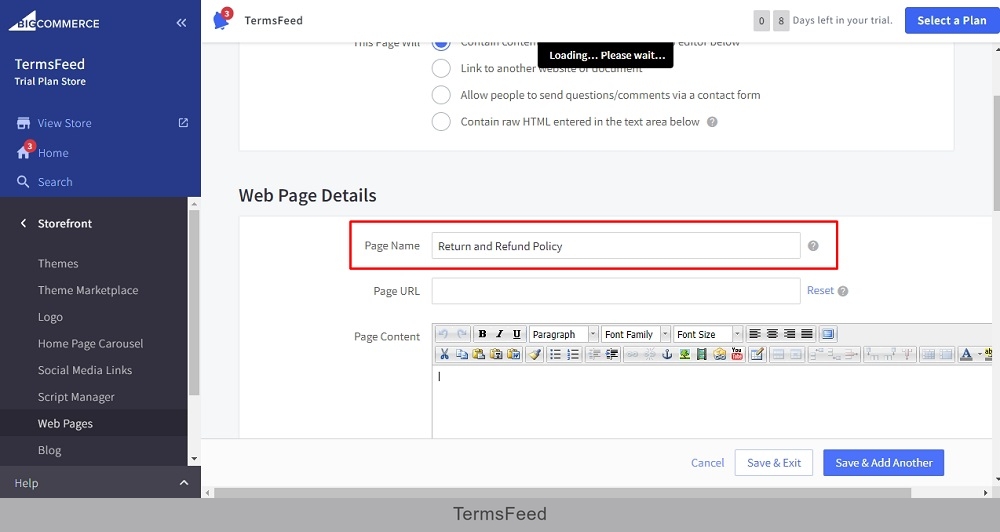Insert an image using the picture icon
The height and width of the screenshot is (532, 1000).
click(685, 354)
